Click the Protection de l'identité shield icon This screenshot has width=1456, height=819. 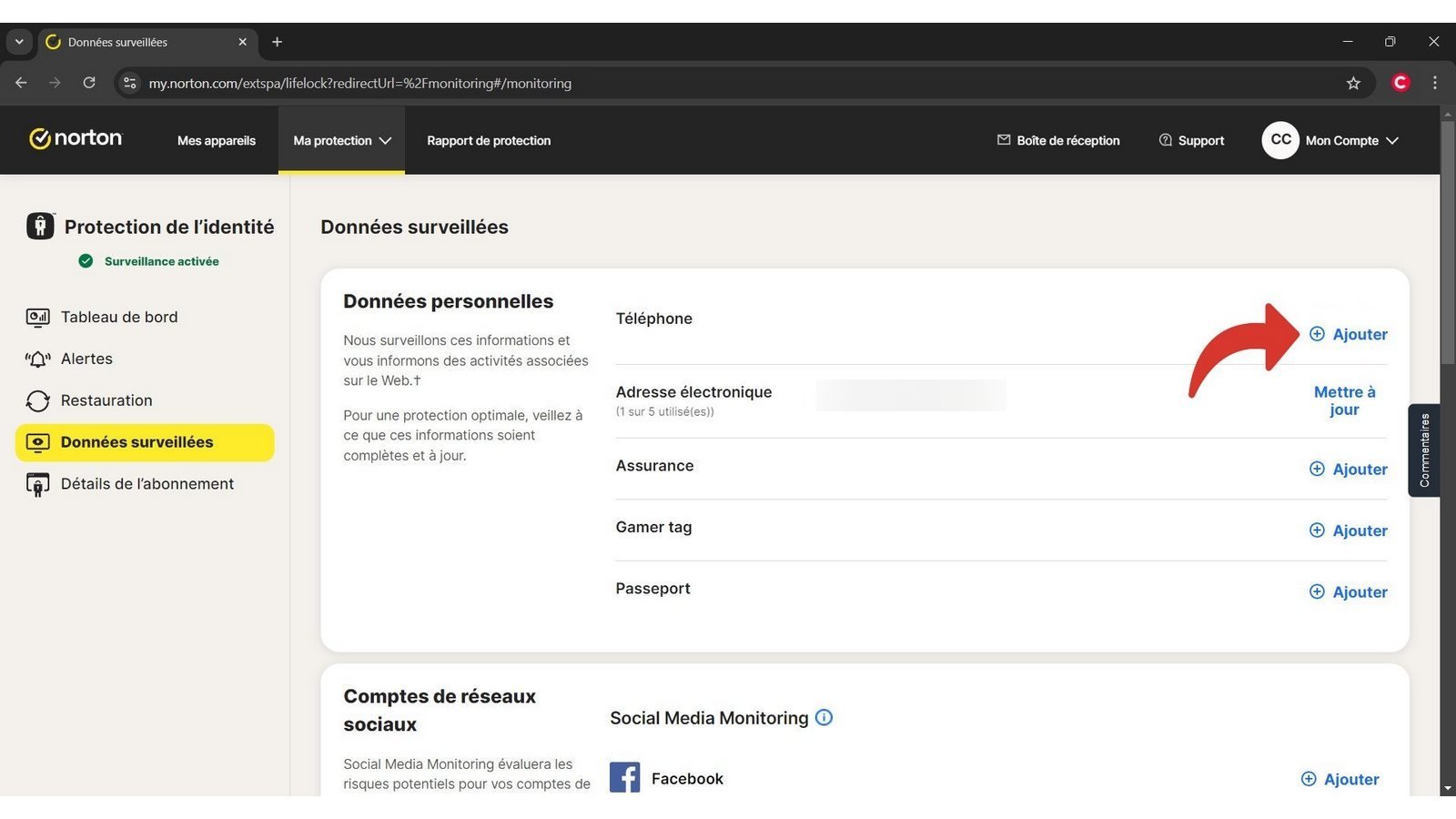[x=40, y=226]
